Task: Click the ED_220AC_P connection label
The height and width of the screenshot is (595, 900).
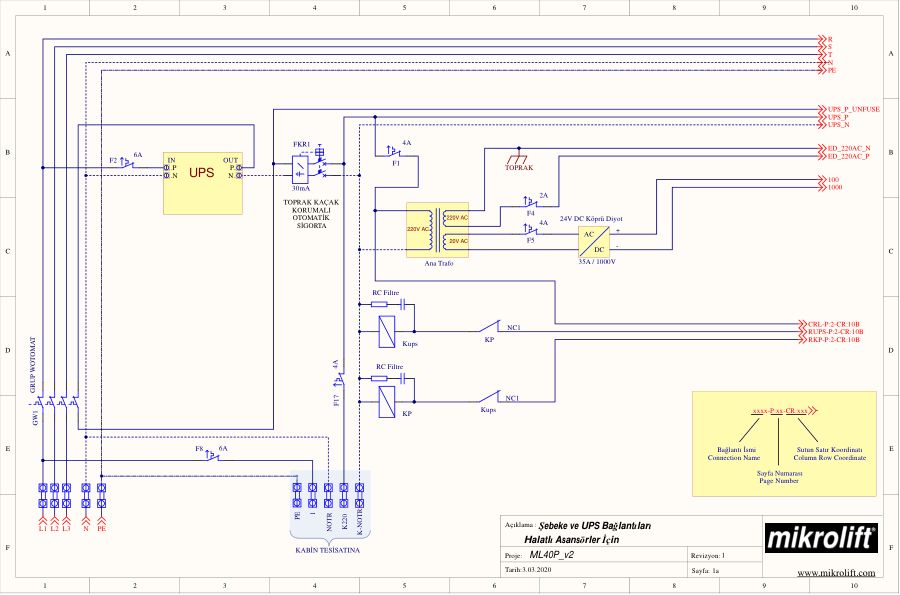Action: [x=848, y=156]
